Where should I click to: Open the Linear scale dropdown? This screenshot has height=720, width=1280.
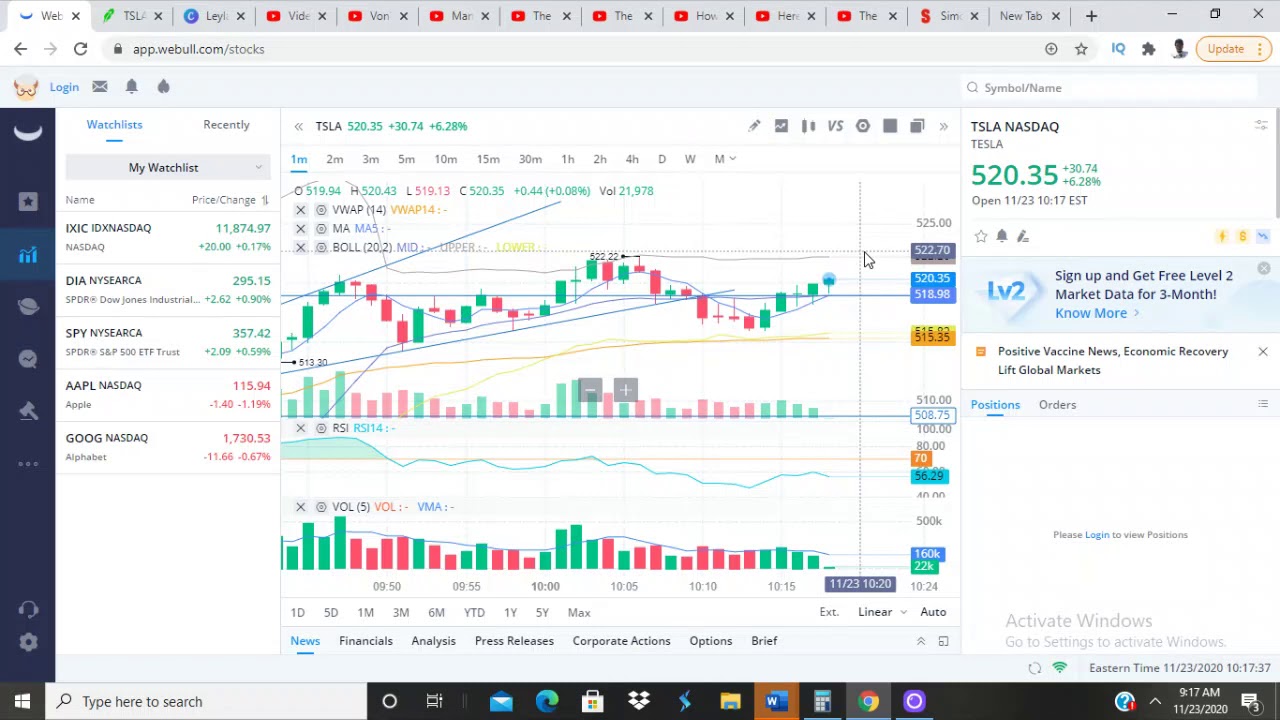coord(881,612)
